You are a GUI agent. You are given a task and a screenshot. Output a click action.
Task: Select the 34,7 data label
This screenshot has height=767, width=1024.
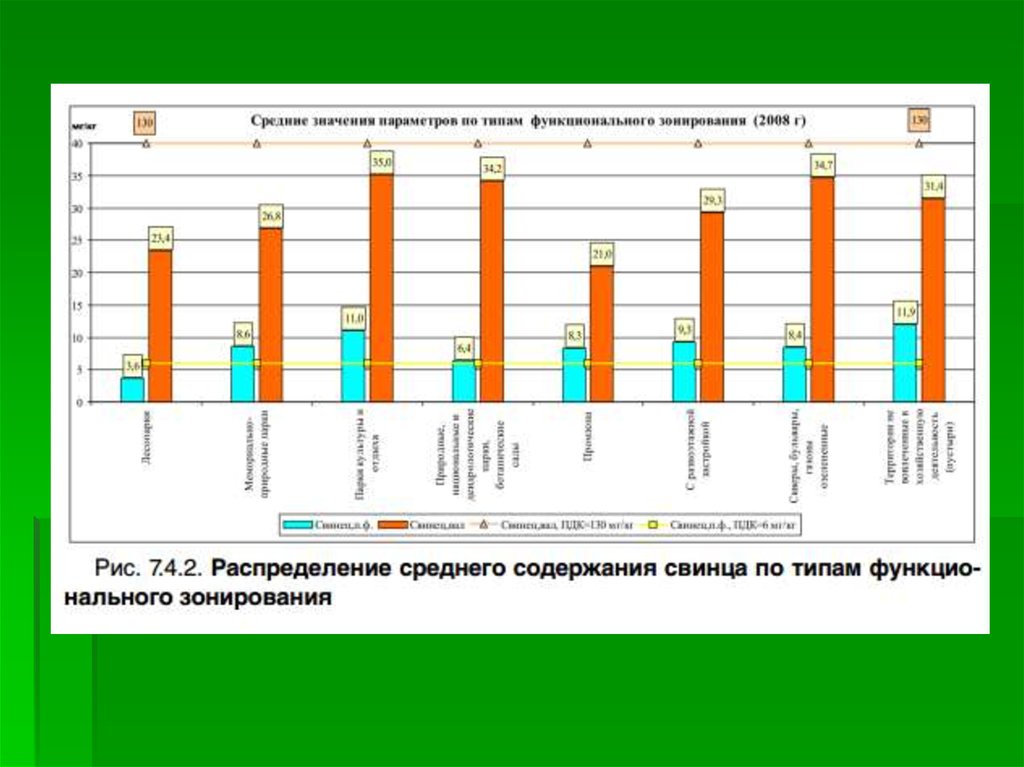tap(823, 163)
